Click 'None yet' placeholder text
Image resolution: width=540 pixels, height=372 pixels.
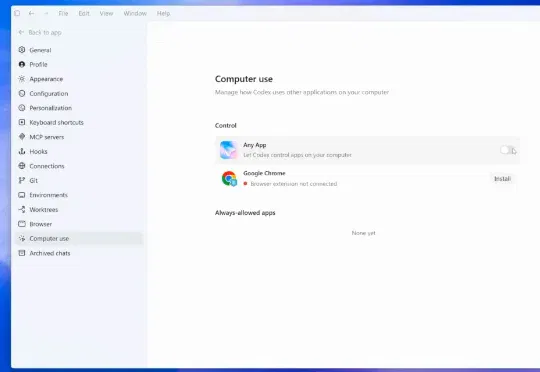pyautogui.click(x=364, y=233)
